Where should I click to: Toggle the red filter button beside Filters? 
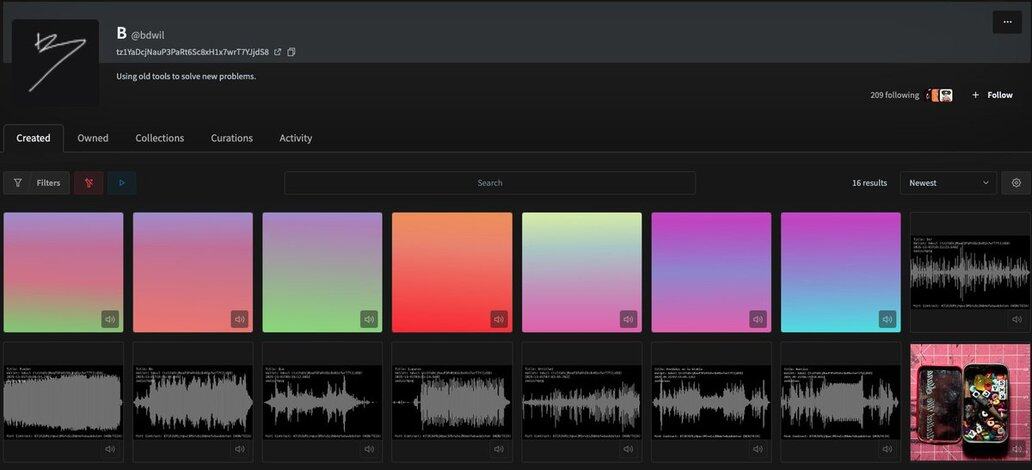click(89, 183)
